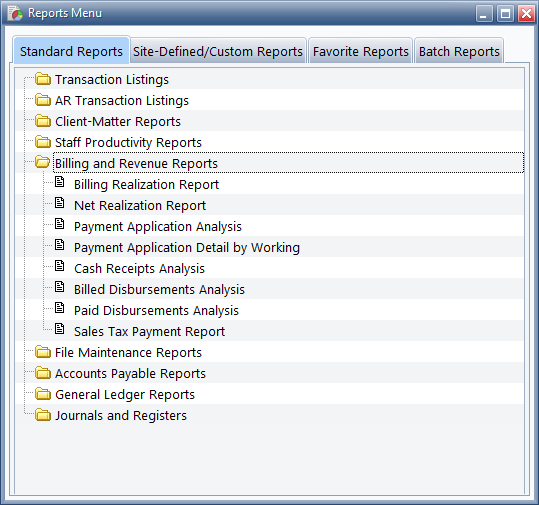Switch to the Batch Reports tab

point(459,51)
